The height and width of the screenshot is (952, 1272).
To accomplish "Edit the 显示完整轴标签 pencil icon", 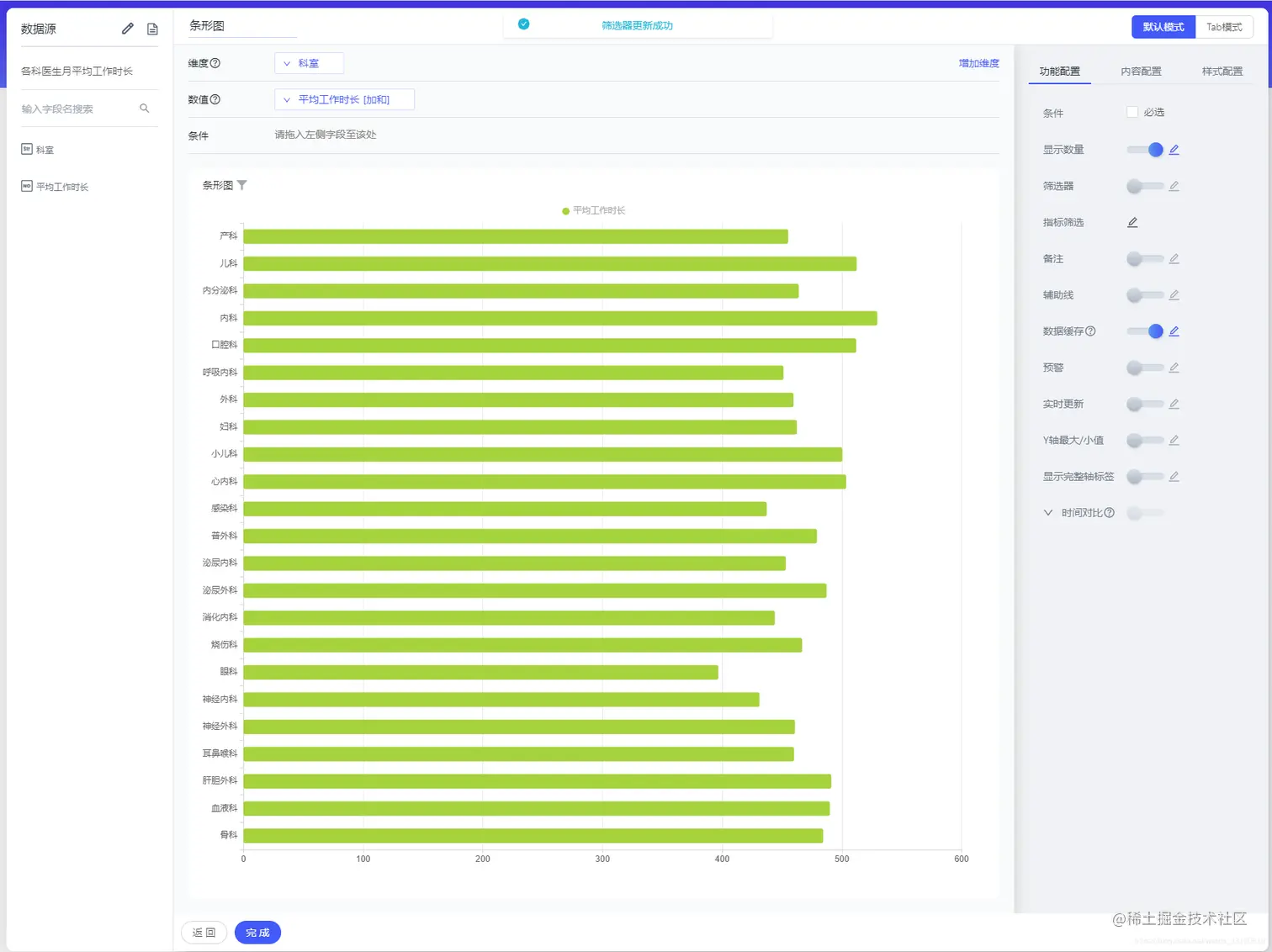I will 1174,477.
